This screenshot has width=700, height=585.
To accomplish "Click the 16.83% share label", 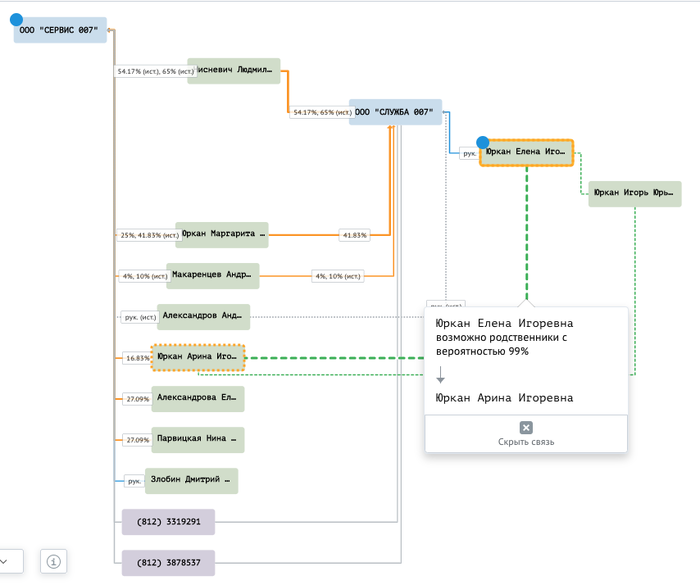I will click(x=137, y=358).
